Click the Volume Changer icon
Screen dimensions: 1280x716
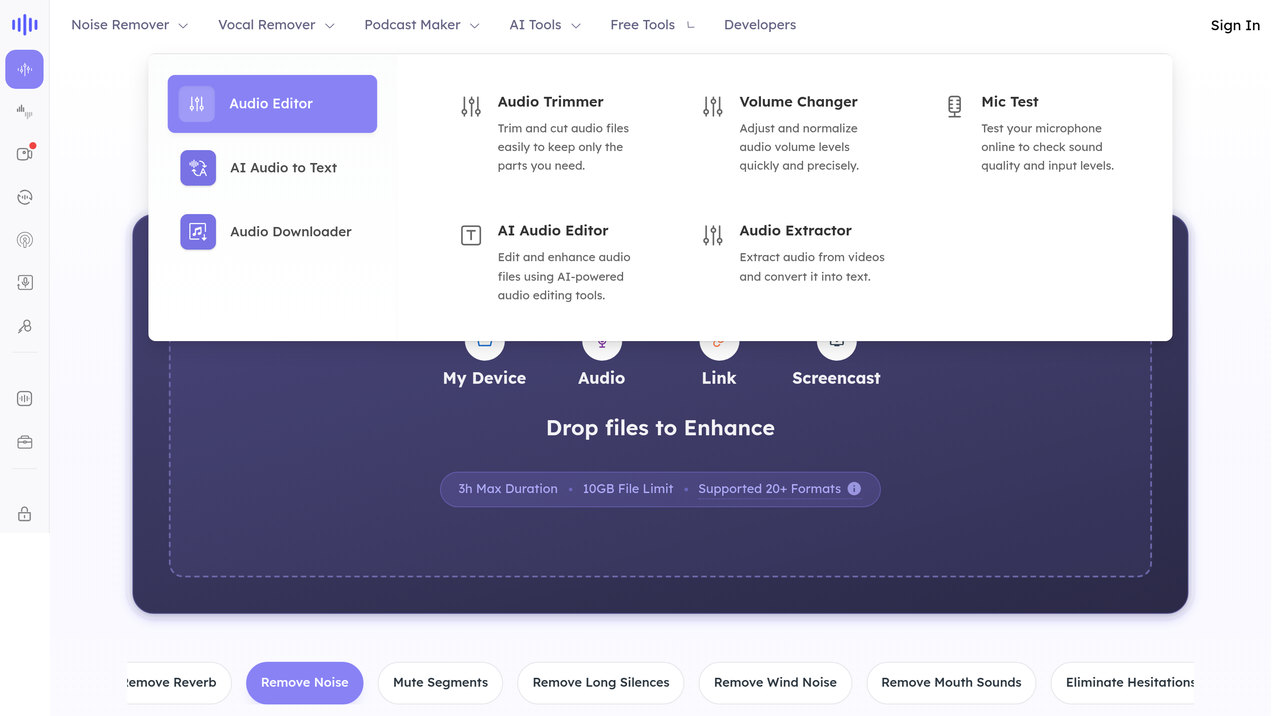click(713, 106)
